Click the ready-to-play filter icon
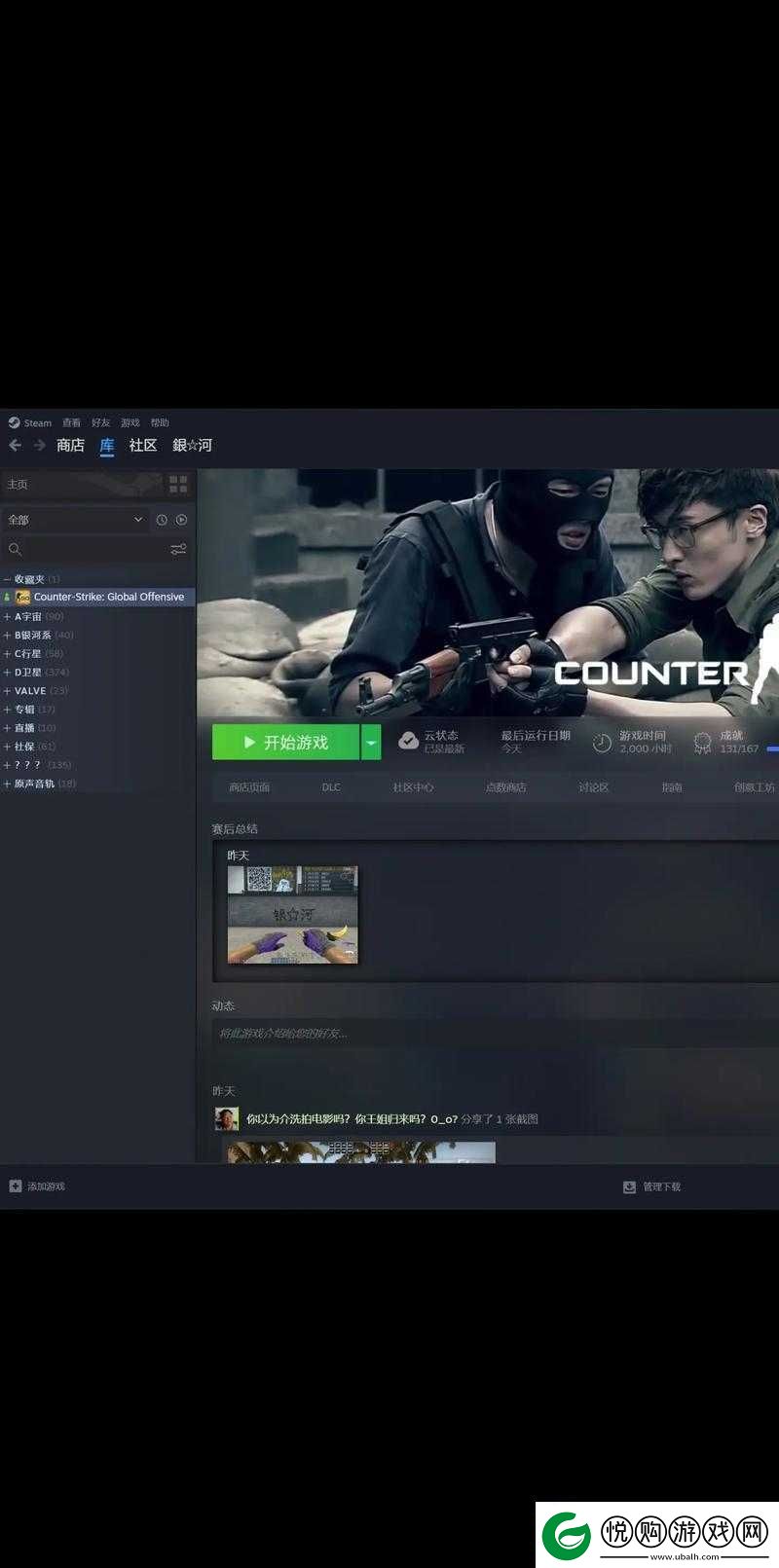 click(x=181, y=520)
